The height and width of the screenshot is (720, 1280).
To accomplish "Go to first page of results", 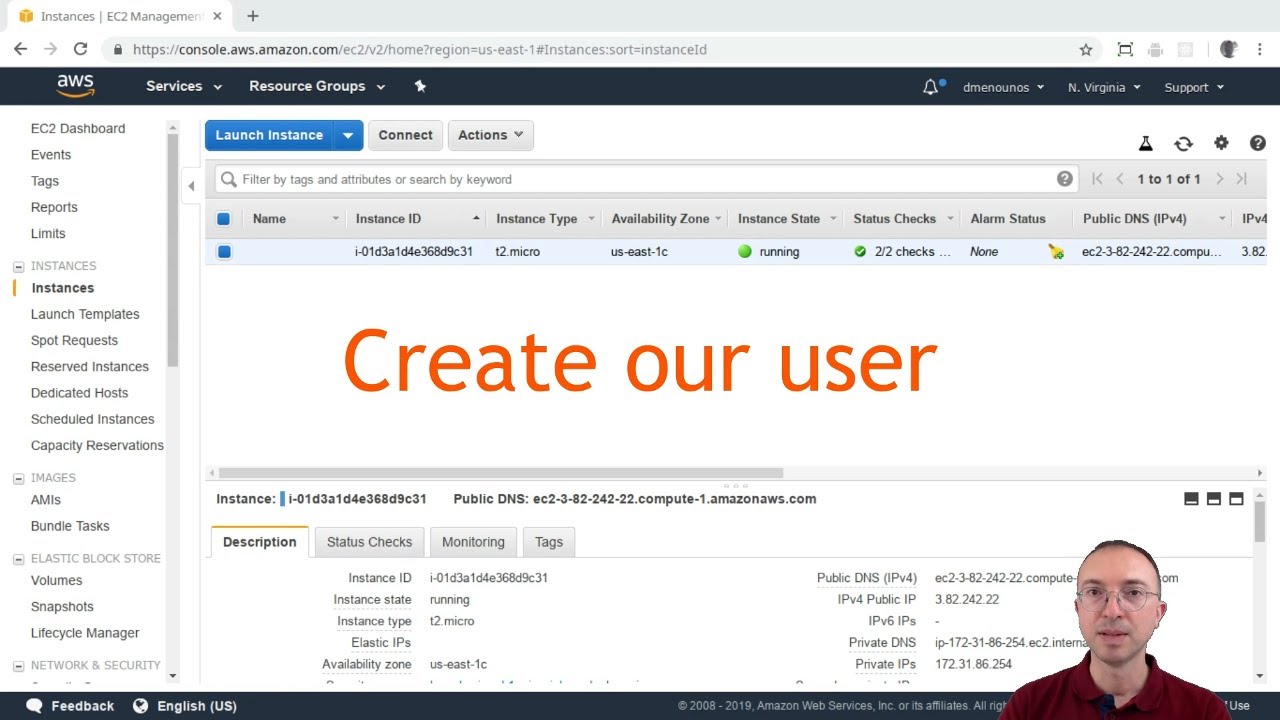I will [x=1097, y=179].
